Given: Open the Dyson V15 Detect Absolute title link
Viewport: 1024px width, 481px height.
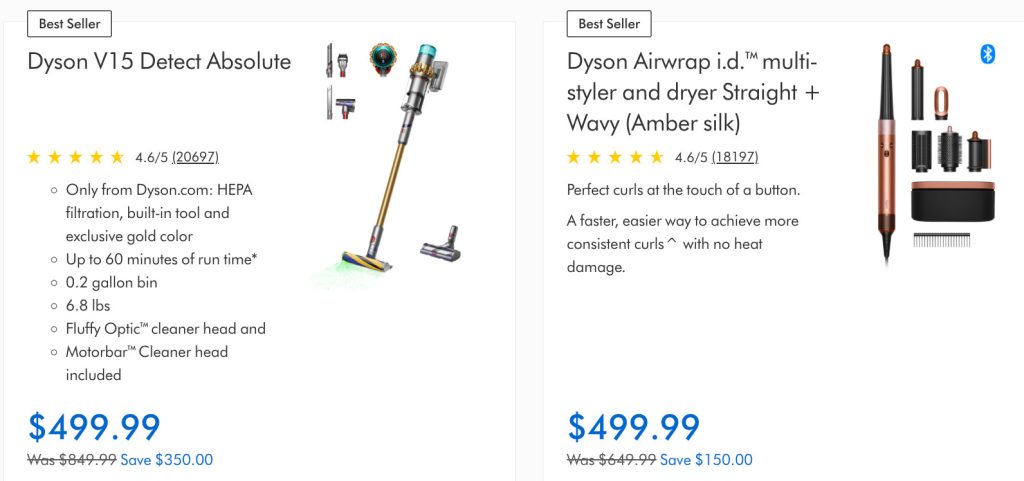Looking at the screenshot, I should (159, 61).
